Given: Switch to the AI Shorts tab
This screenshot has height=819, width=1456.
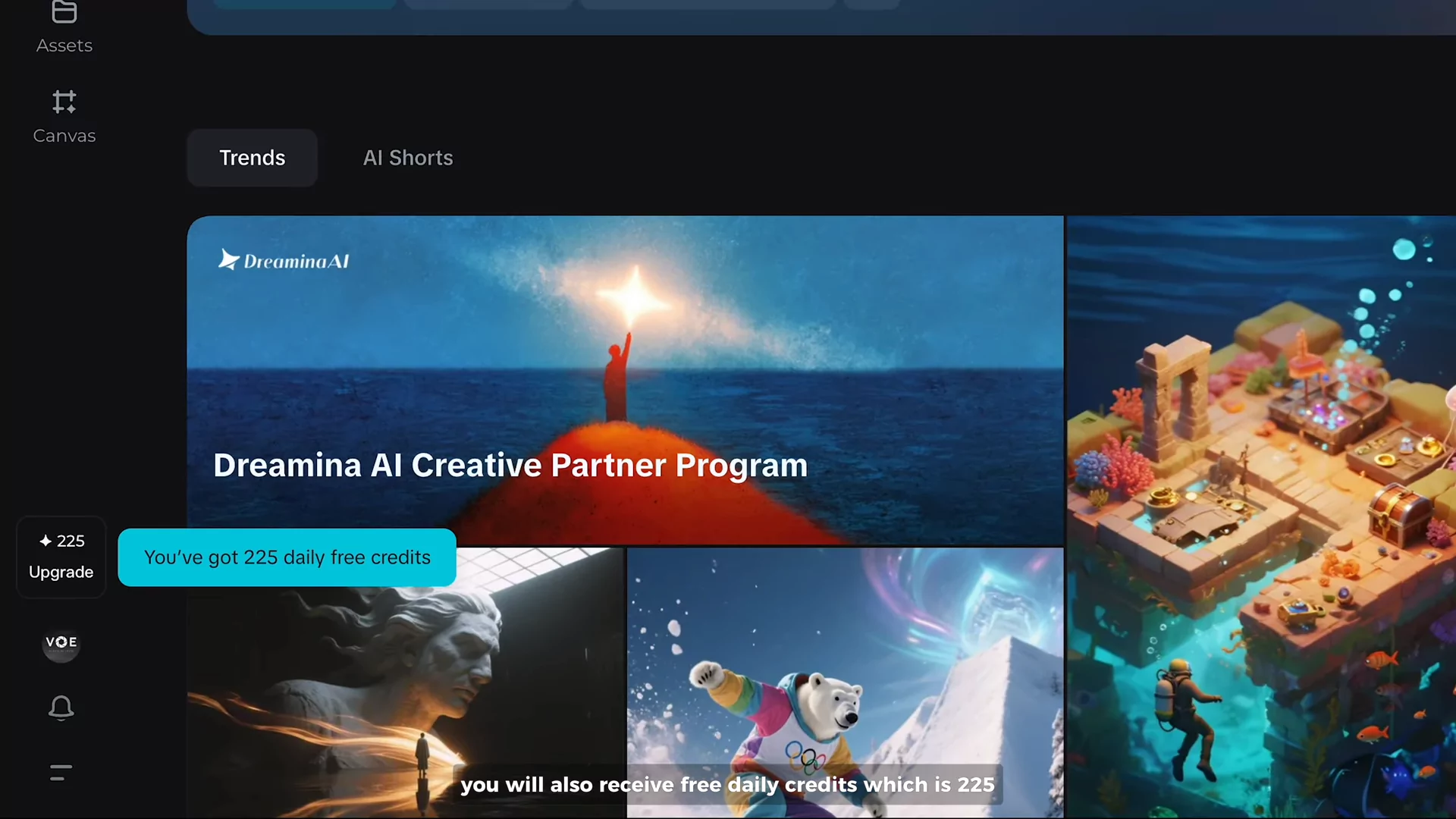Looking at the screenshot, I should pyautogui.click(x=407, y=158).
